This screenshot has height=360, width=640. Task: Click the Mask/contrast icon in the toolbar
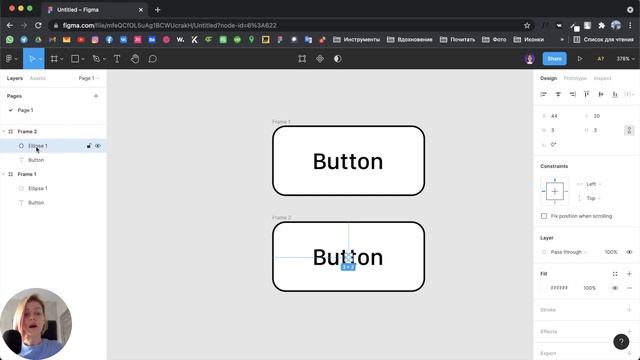pyautogui.click(x=338, y=59)
